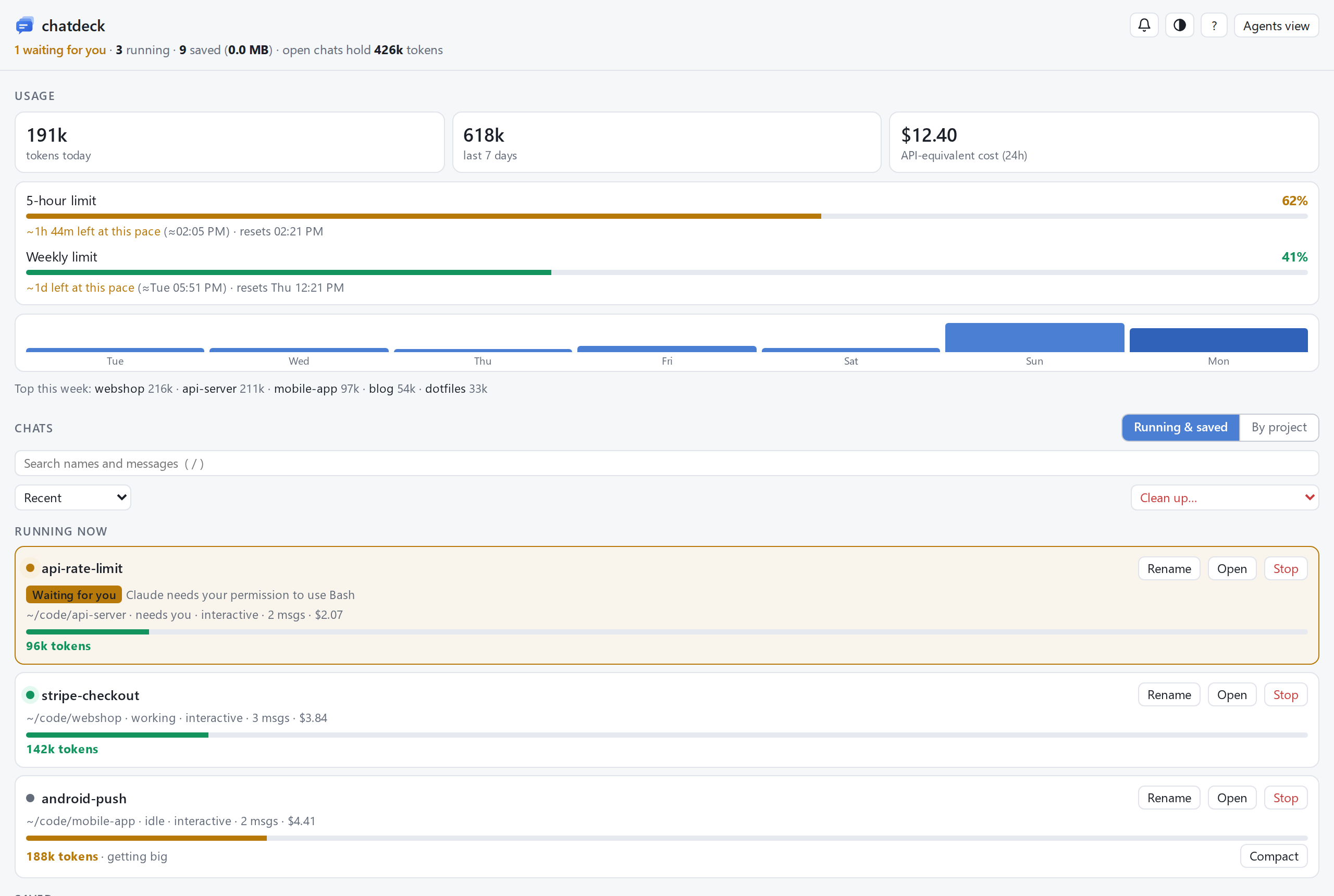Click the green status dot of stripe-checkout
The height and width of the screenshot is (896, 1334).
30,695
